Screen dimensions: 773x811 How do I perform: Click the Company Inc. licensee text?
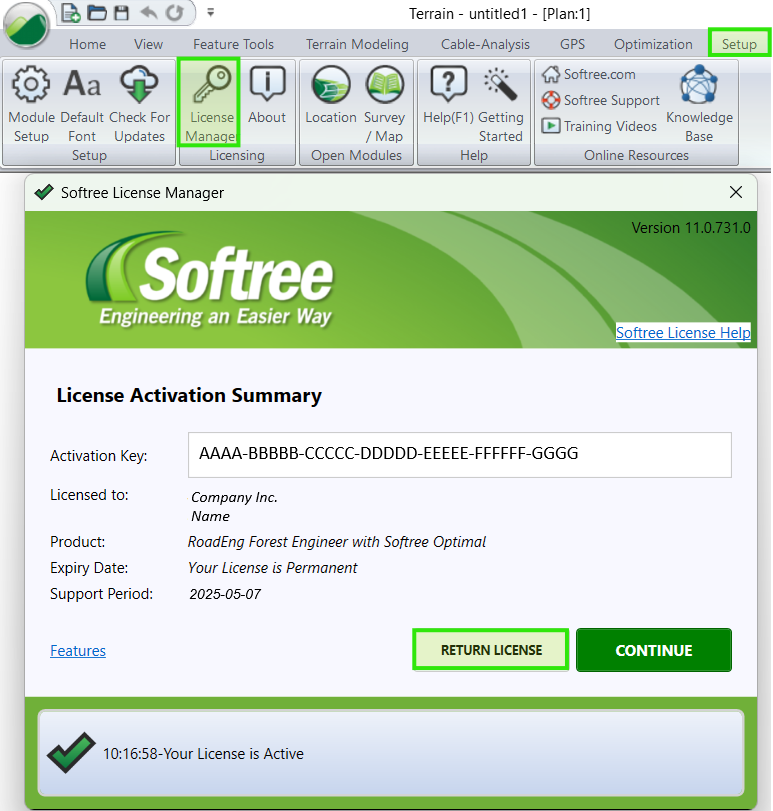coord(234,497)
